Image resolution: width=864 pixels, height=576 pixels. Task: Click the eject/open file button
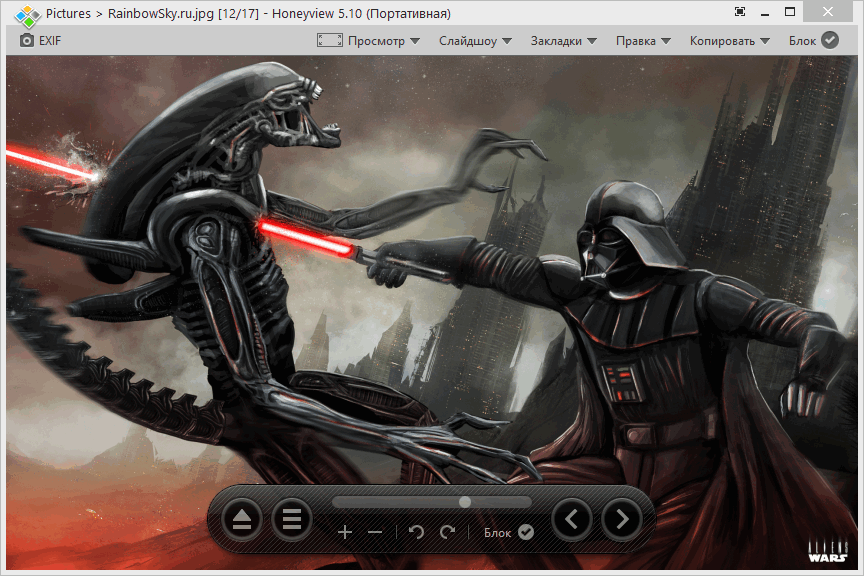click(242, 519)
